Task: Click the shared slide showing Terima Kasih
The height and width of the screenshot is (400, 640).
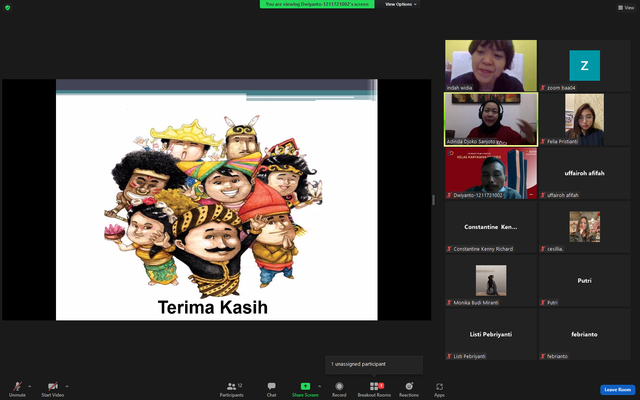Action: pos(216,200)
